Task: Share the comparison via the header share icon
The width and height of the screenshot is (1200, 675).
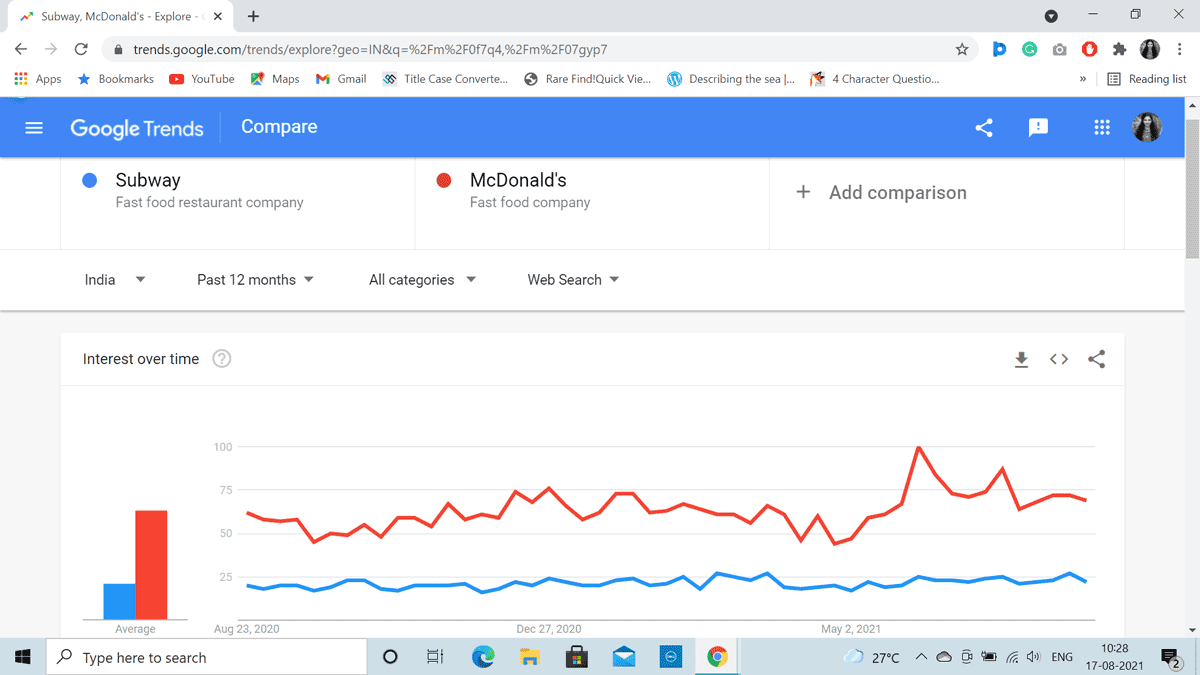Action: [983, 127]
